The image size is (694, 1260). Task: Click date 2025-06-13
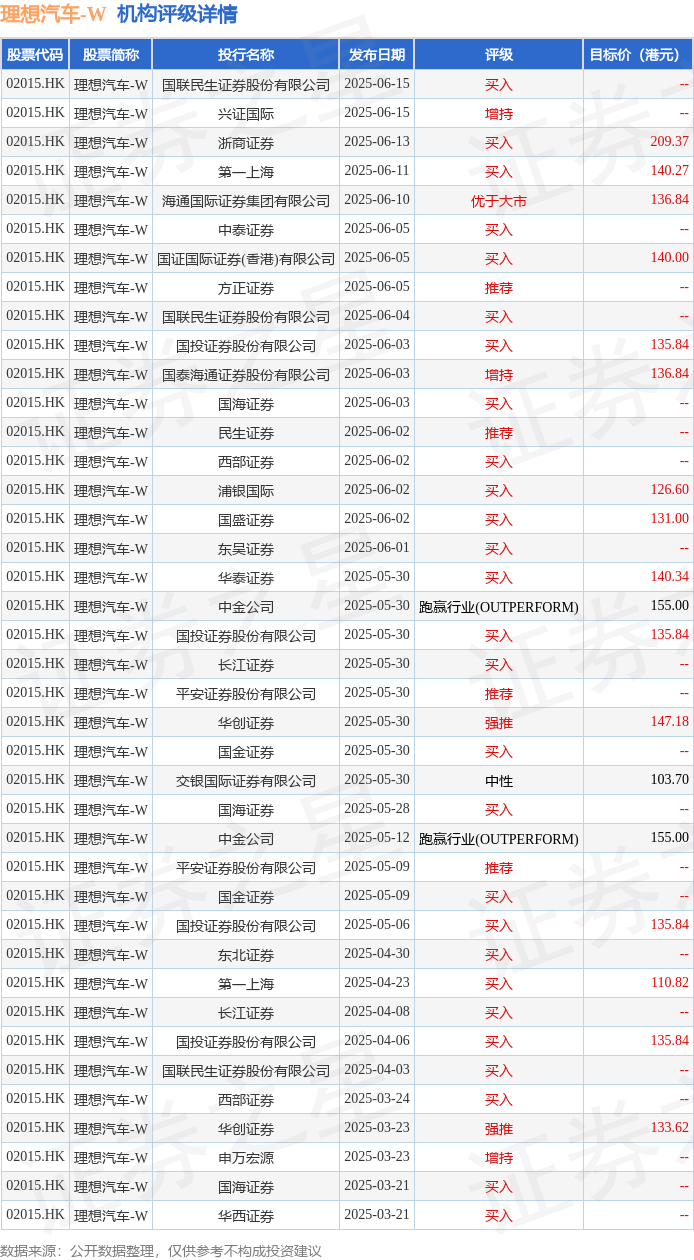(377, 142)
